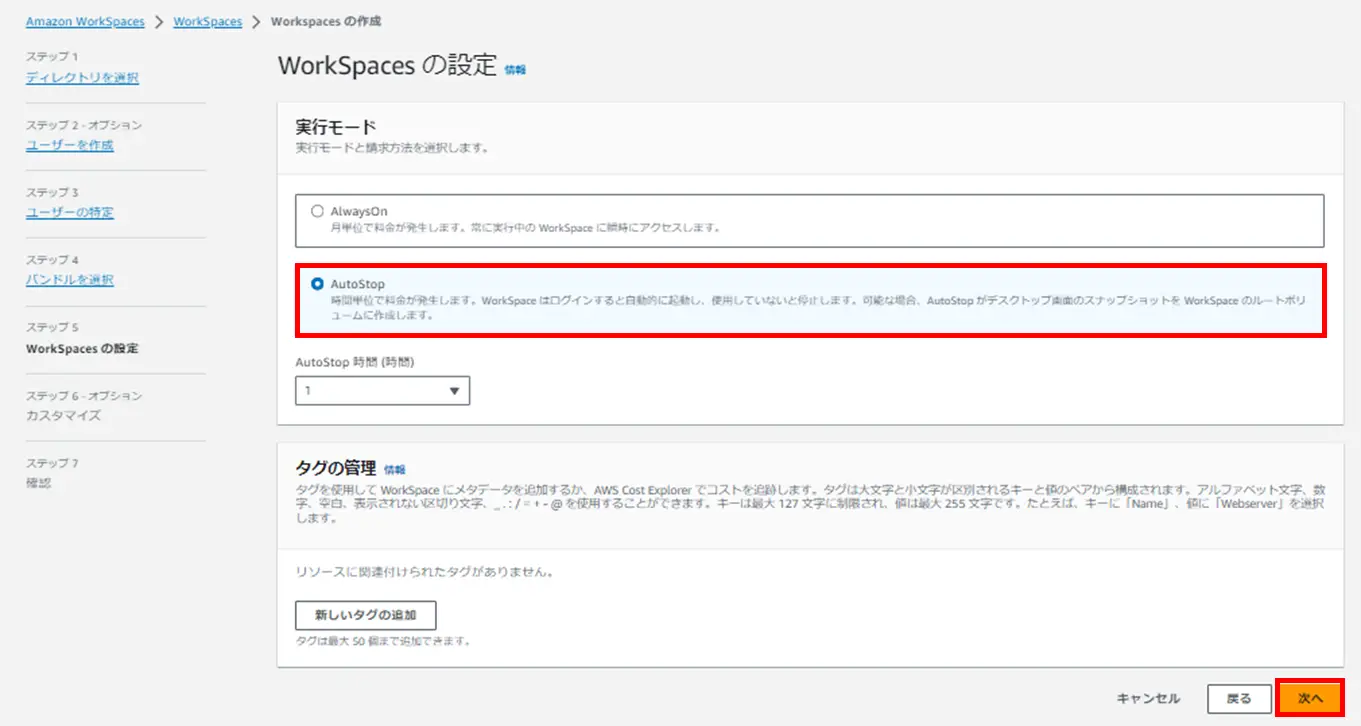Click the text リソースに関連付けられたタグがありません
Viewport: 1361px width, 726px height.
[x=424, y=573]
